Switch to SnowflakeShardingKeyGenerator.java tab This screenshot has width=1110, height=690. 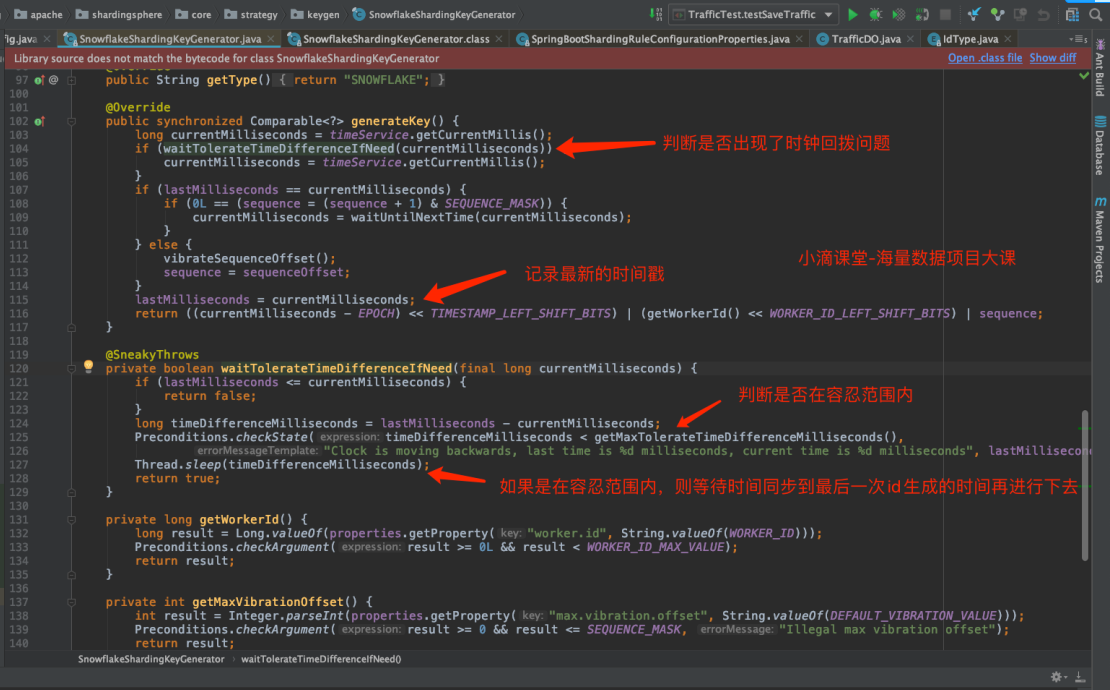(x=171, y=39)
